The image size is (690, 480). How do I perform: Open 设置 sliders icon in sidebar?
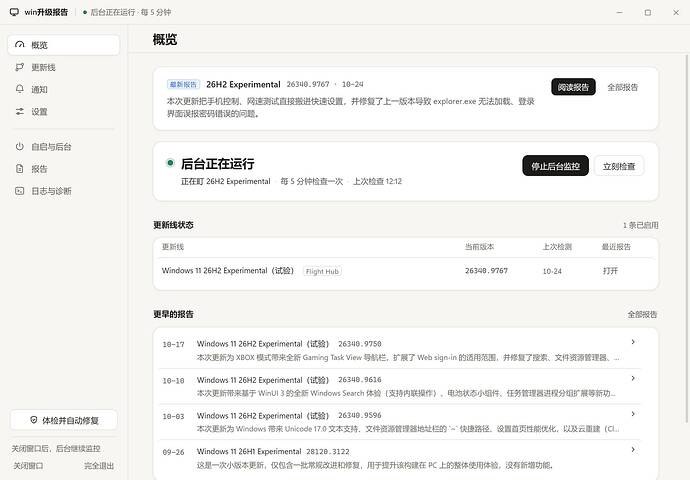pyautogui.click(x=19, y=112)
